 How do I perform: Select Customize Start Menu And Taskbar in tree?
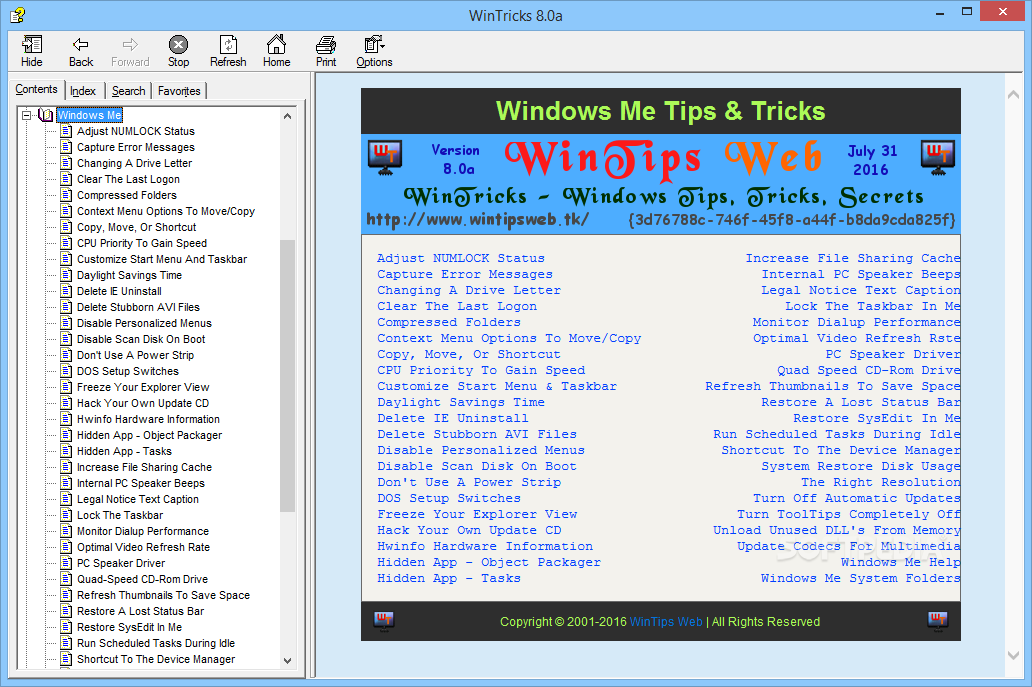click(x=162, y=259)
